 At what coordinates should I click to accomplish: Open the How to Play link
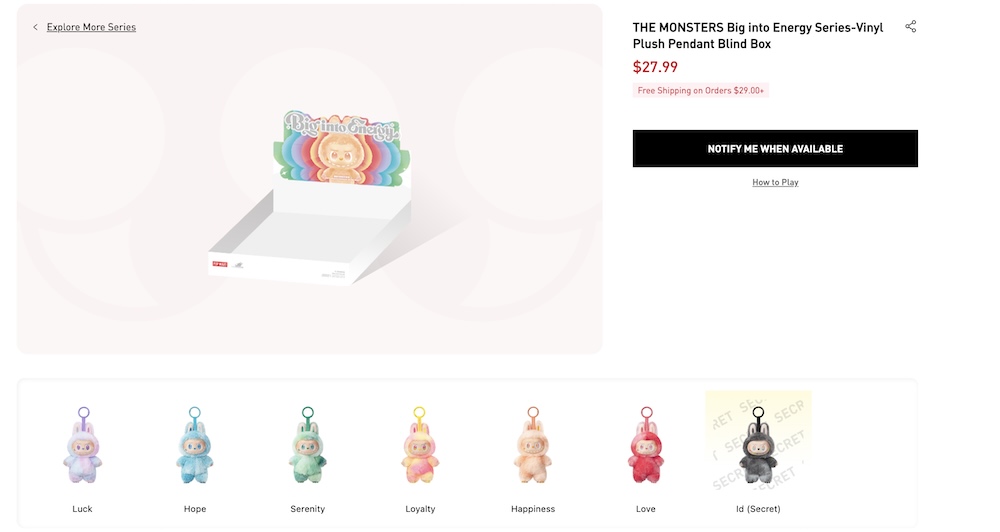pyautogui.click(x=775, y=182)
